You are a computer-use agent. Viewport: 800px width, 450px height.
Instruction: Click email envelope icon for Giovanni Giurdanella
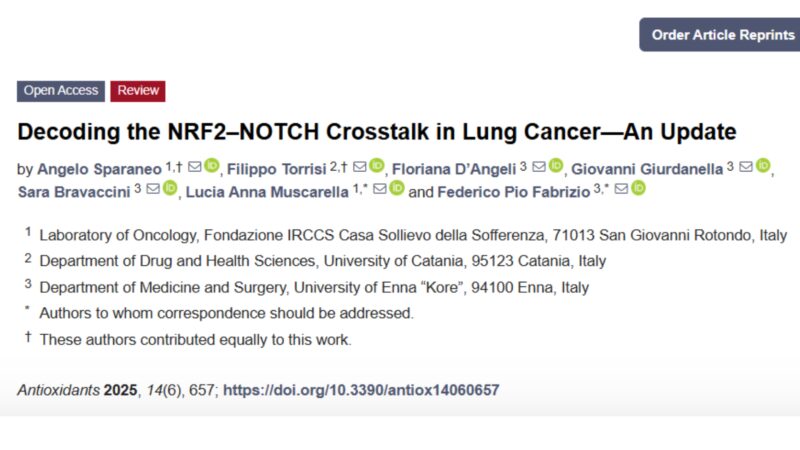point(746,167)
